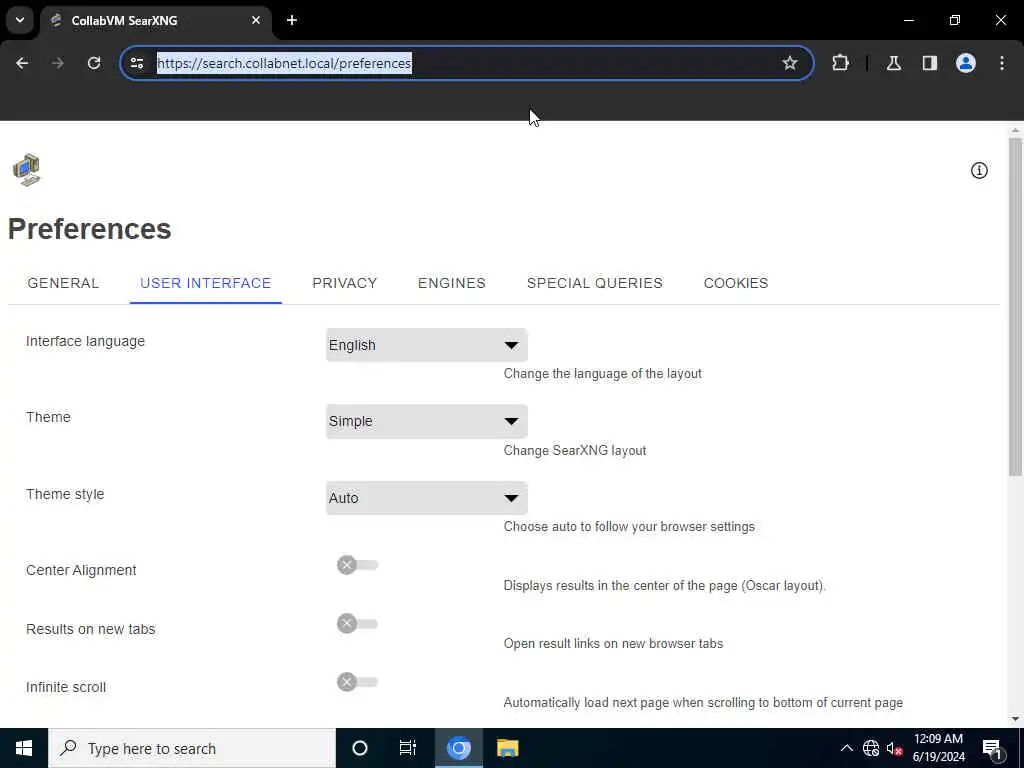Click the 'Infinite scroll' label

pyautogui.click(x=66, y=687)
